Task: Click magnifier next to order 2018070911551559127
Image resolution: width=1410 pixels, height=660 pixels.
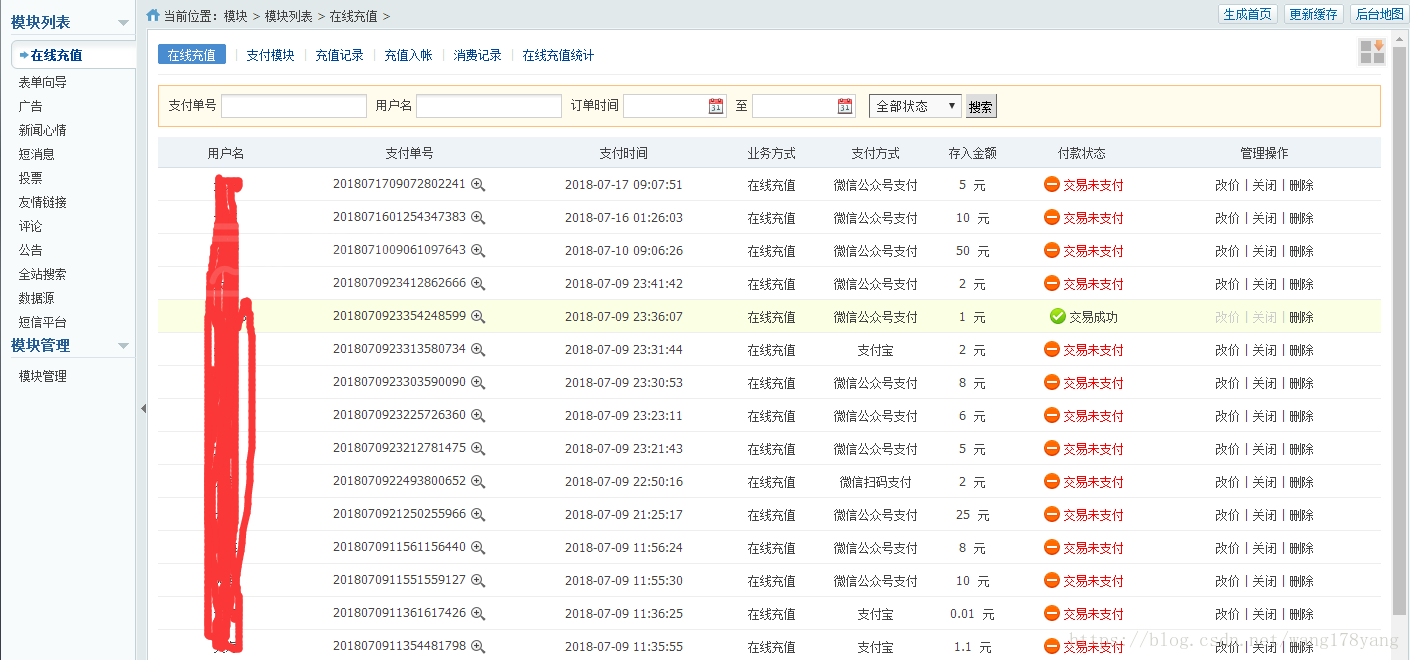Action: 478,580
